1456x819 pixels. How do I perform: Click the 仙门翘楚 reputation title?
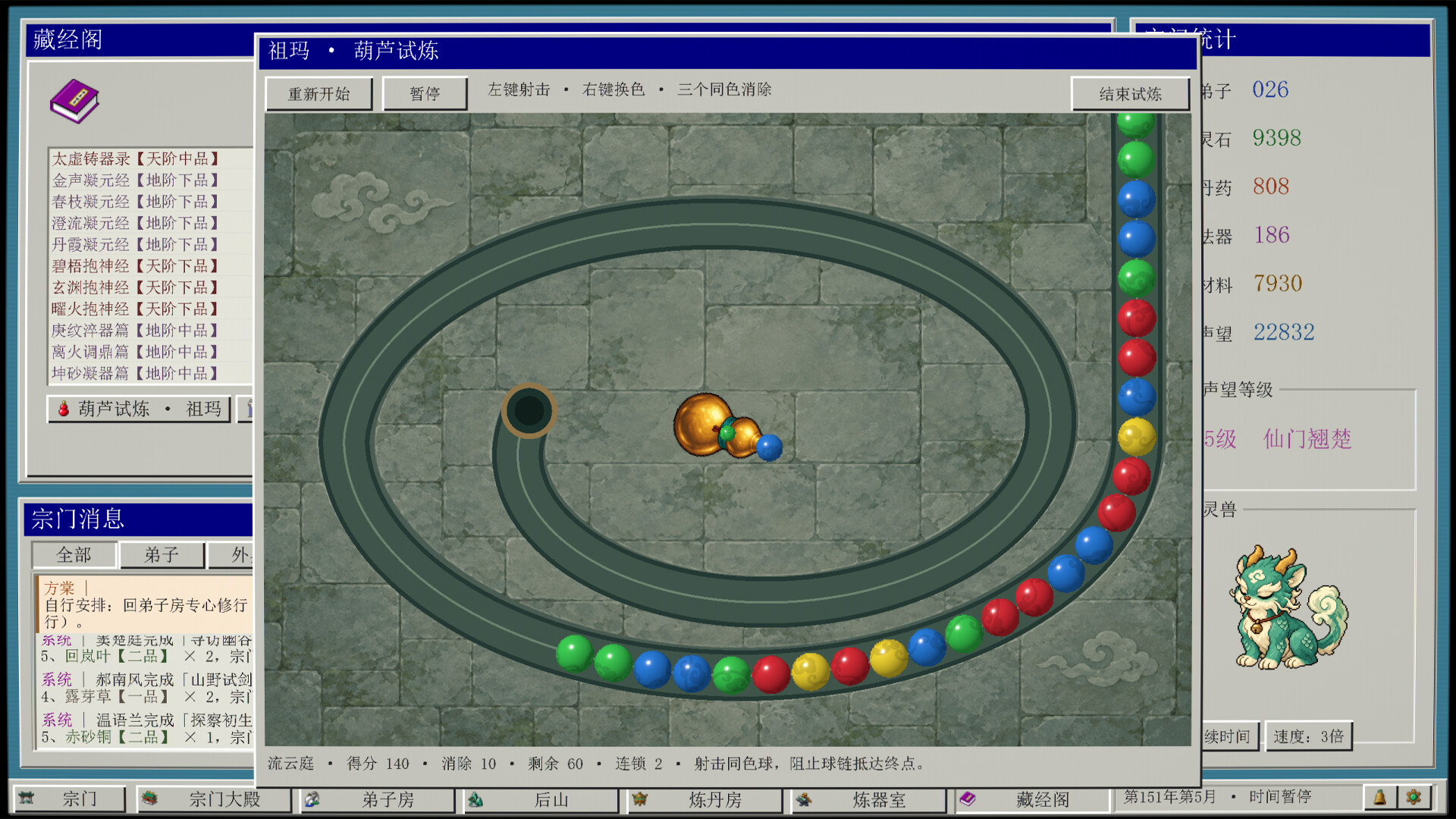tap(1307, 438)
